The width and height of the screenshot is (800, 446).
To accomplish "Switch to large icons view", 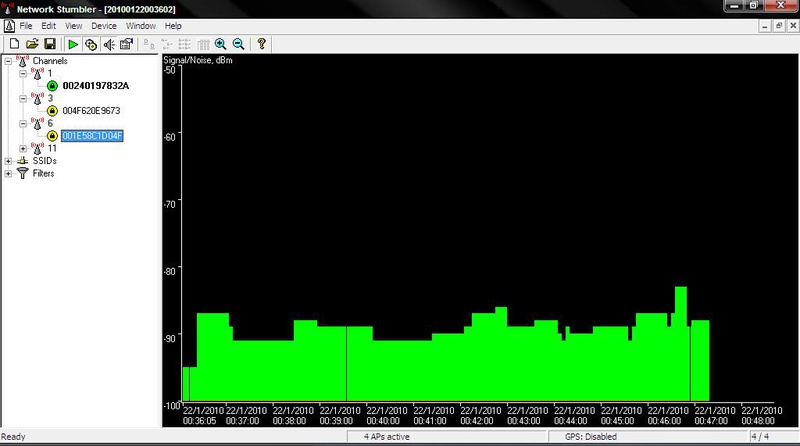I will [x=149, y=44].
